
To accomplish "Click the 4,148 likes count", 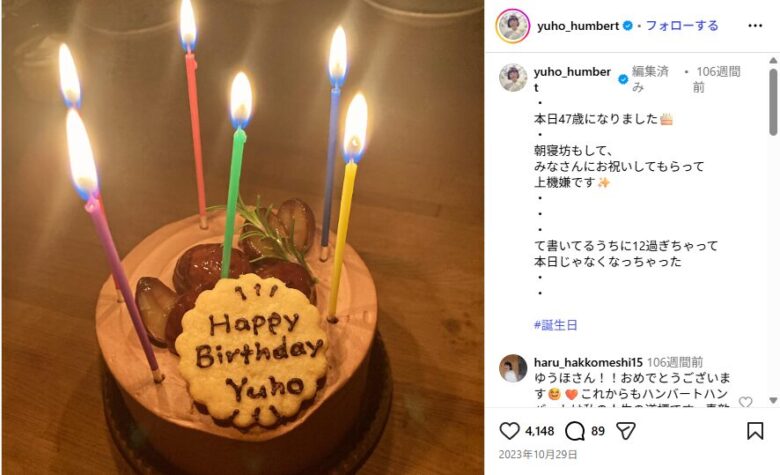I will click(x=540, y=431).
